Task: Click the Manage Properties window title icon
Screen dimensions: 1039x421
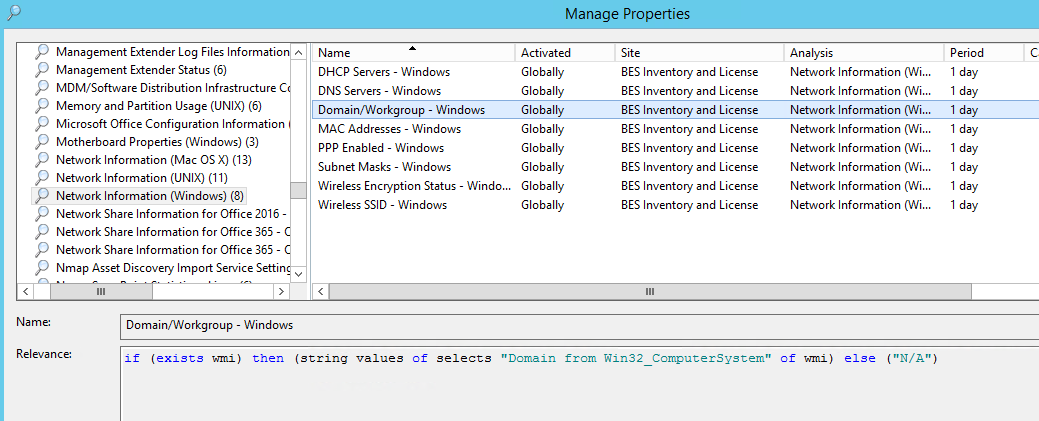Action: tap(11, 12)
